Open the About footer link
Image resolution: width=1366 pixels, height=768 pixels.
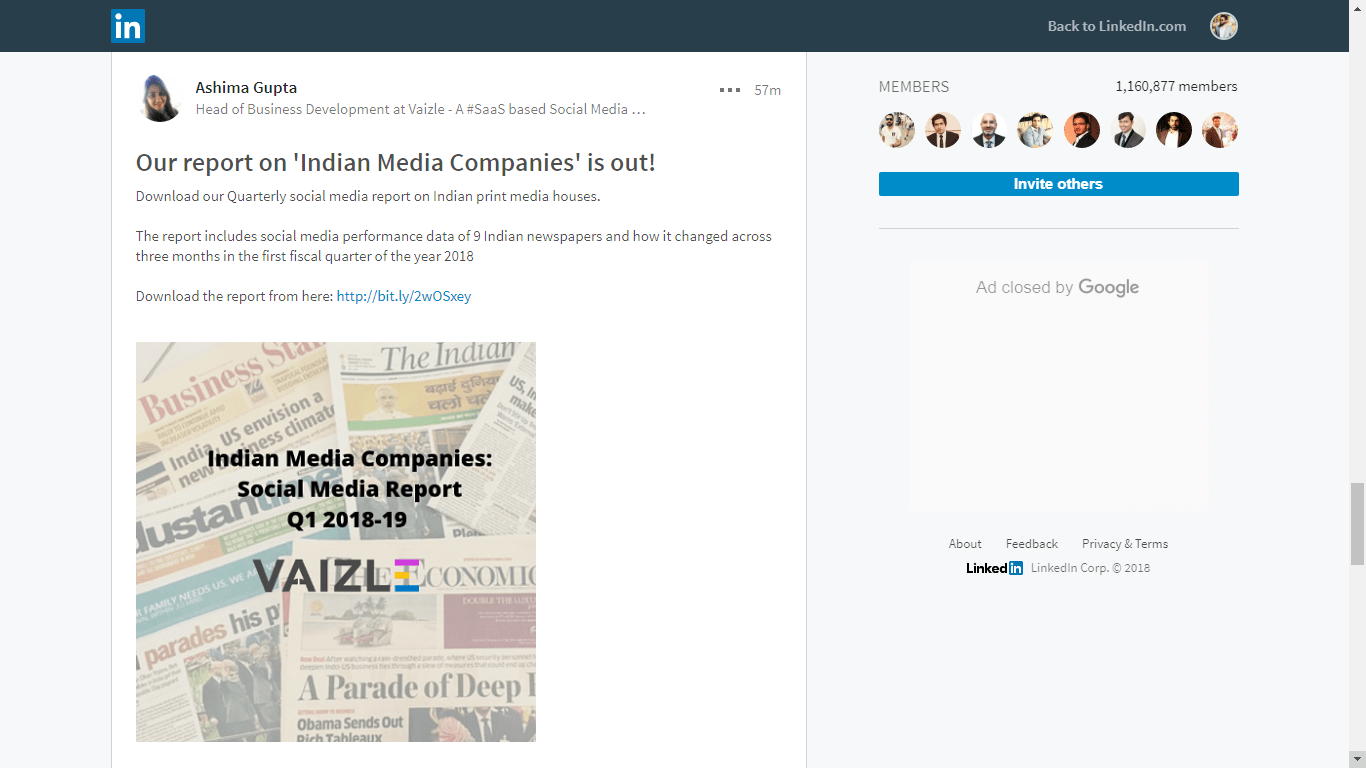click(x=965, y=544)
